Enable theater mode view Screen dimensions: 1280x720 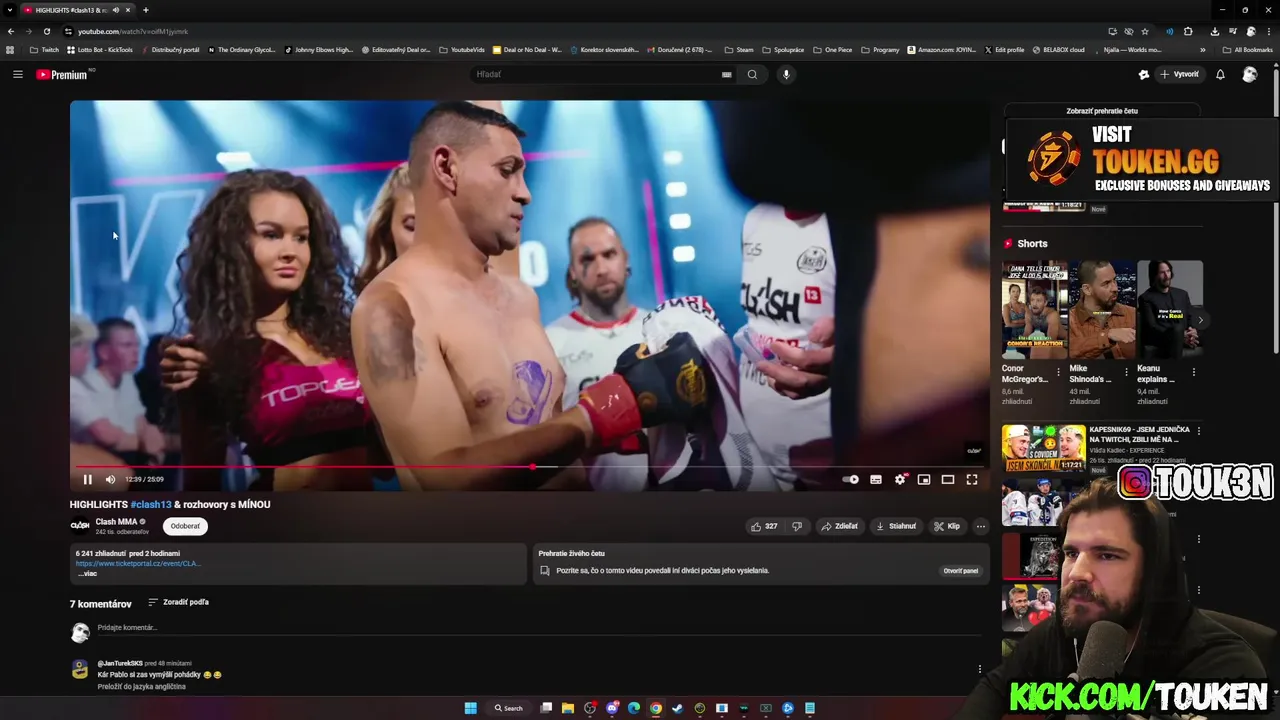(948, 480)
